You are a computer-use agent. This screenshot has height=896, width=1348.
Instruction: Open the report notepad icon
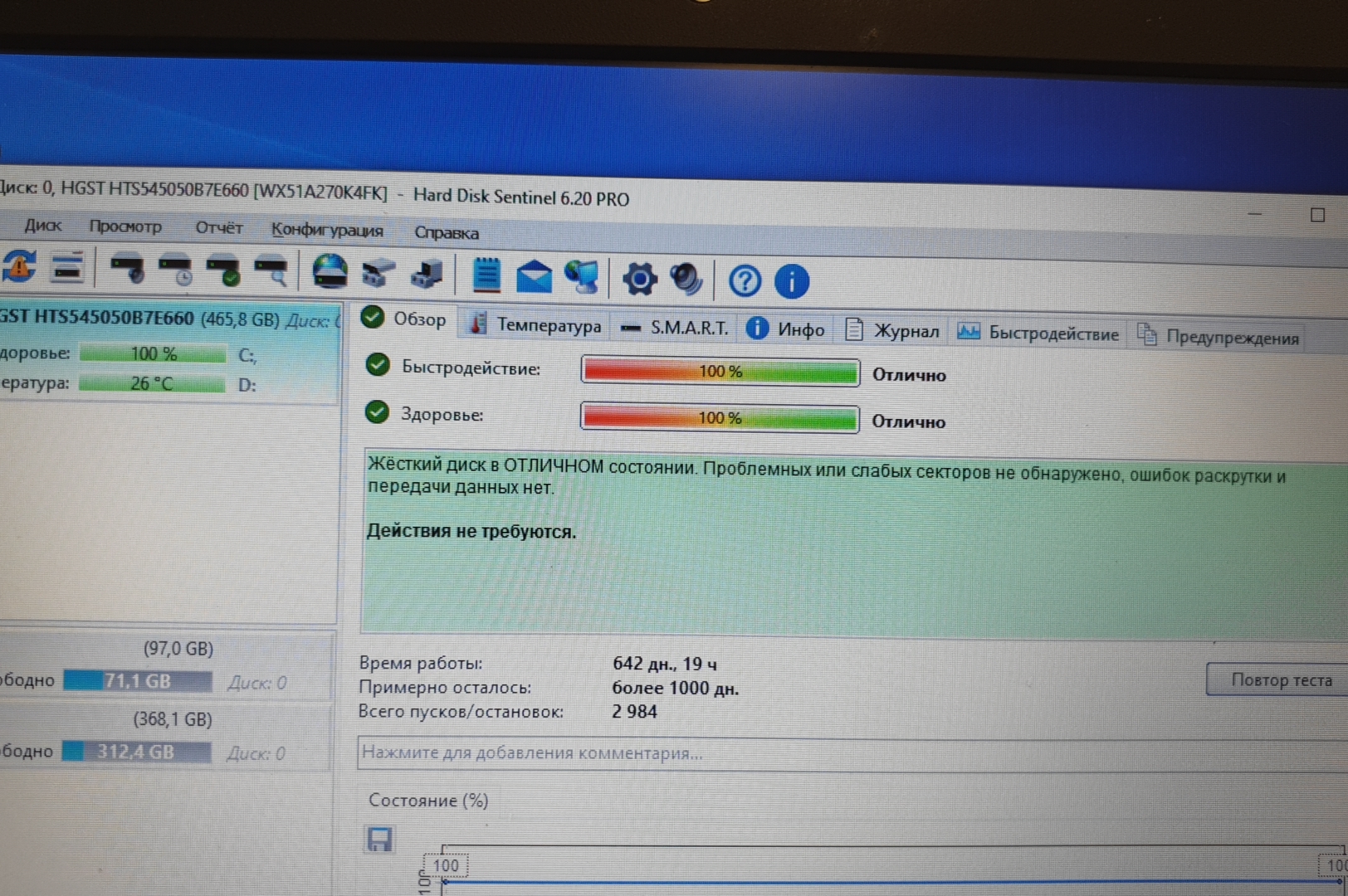[486, 275]
